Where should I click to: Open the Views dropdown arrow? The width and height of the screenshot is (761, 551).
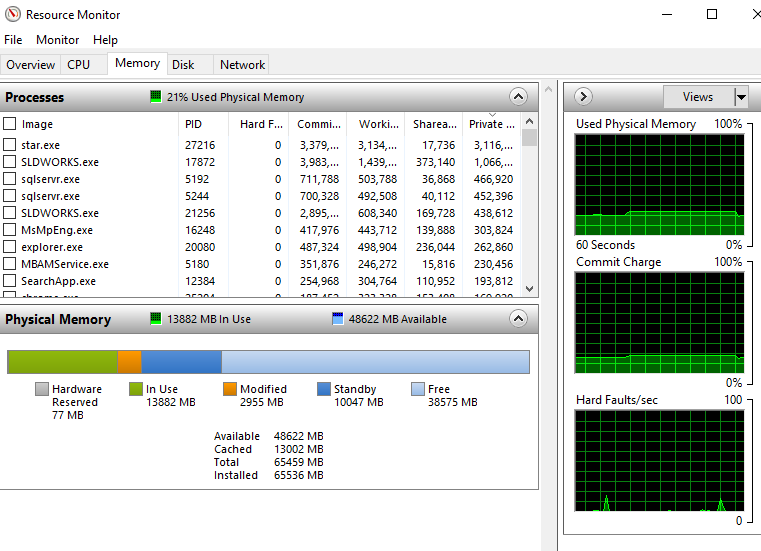click(741, 97)
